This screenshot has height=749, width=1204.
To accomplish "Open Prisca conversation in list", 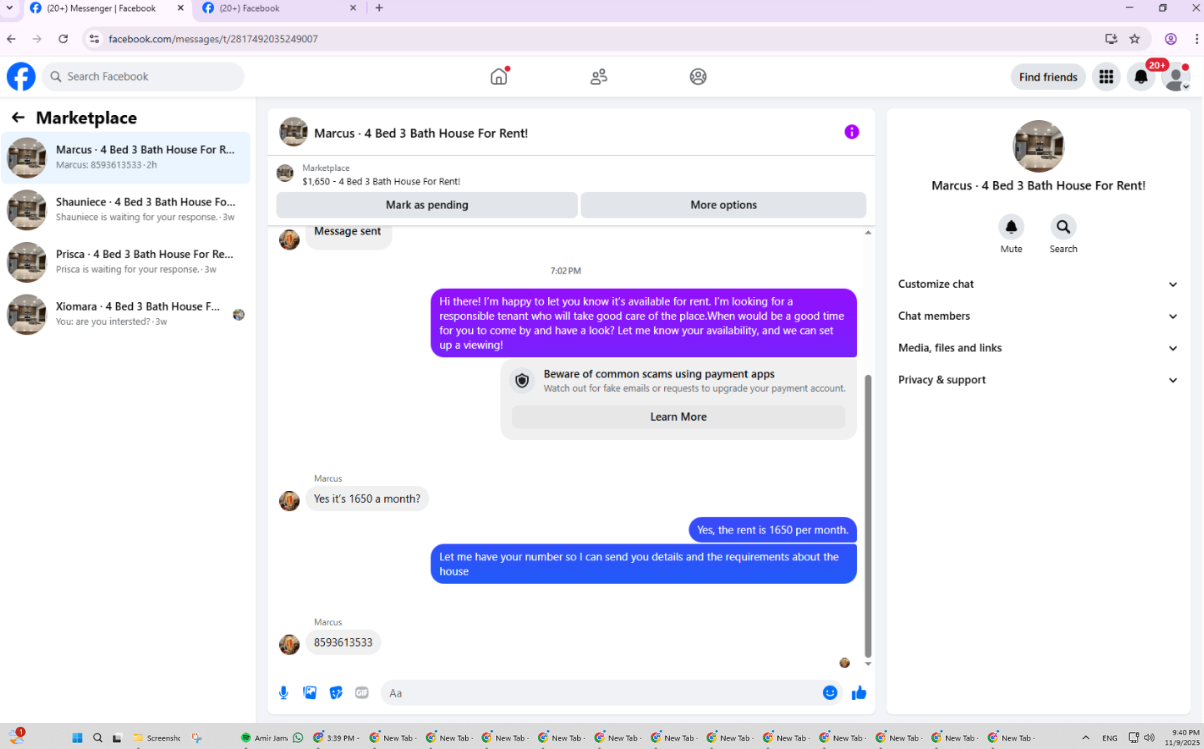I will coord(126,262).
